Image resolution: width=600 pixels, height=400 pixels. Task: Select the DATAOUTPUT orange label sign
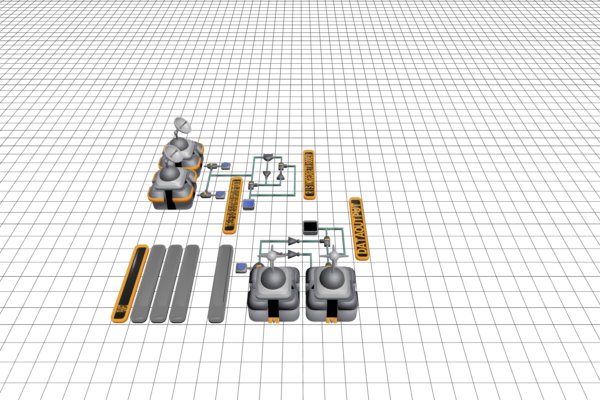pyautogui.click(x=359, y=229)
